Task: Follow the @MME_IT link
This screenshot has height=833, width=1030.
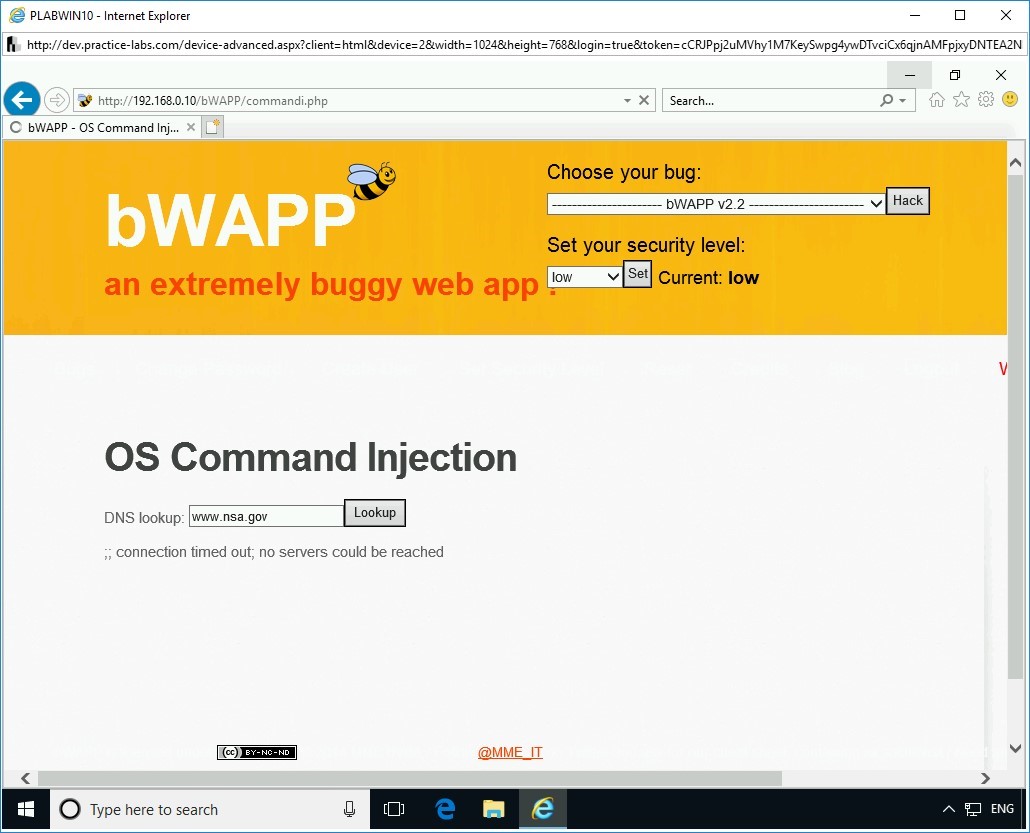Action: (510, 752)
